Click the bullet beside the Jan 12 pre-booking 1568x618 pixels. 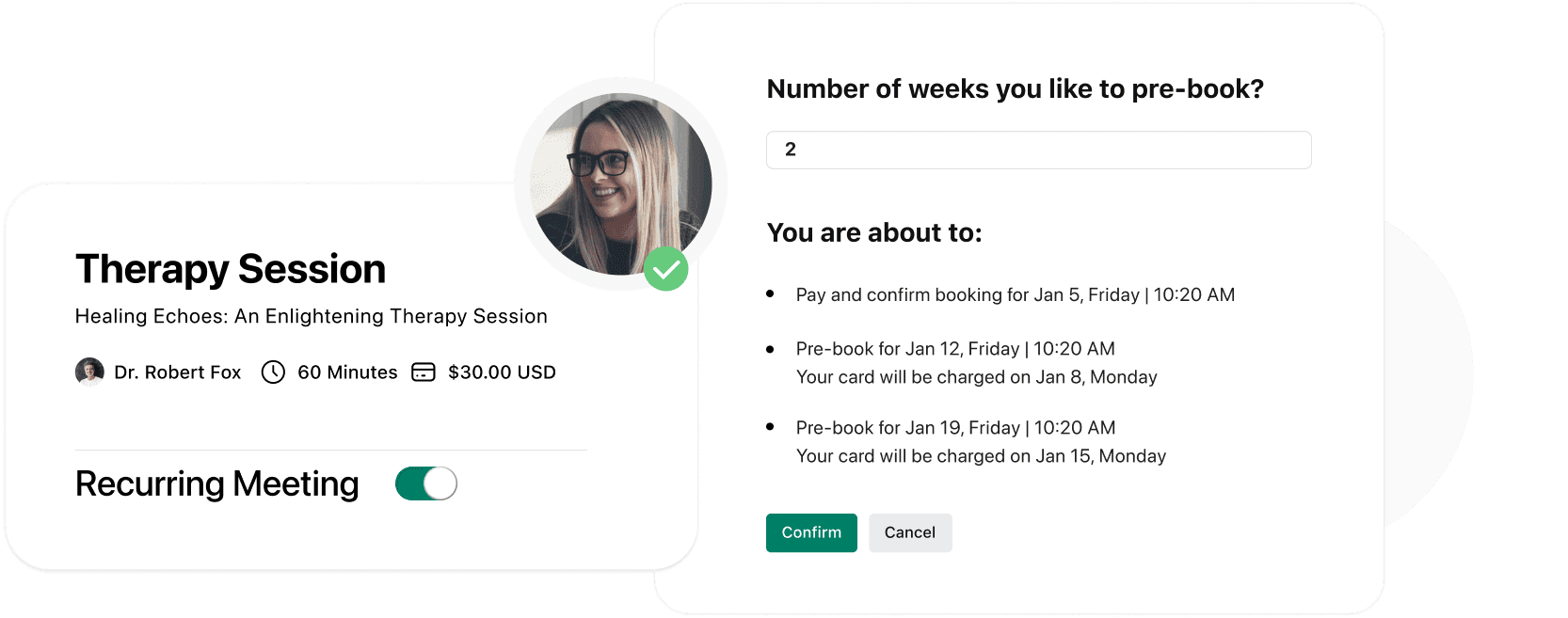tap(769, 348)
